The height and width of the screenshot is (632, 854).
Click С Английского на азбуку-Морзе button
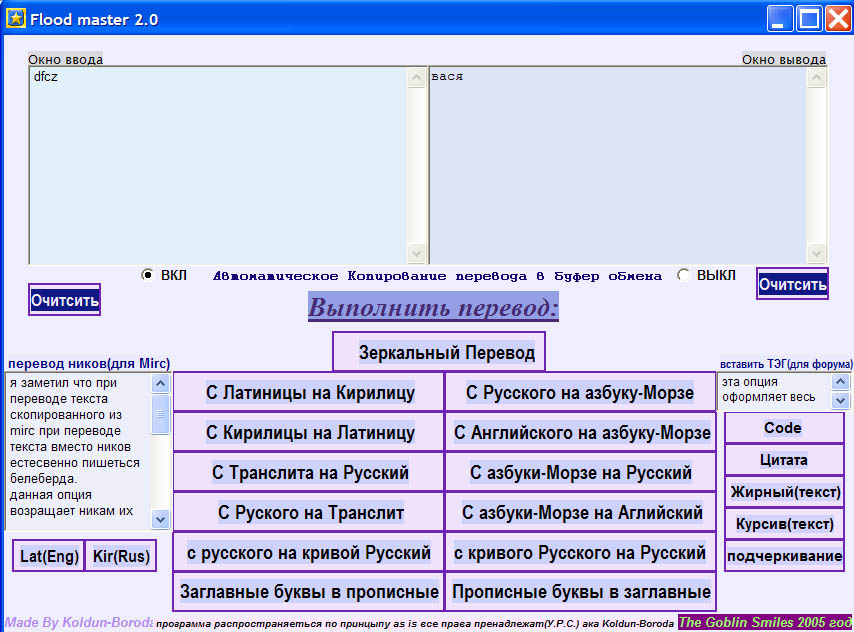581,432
